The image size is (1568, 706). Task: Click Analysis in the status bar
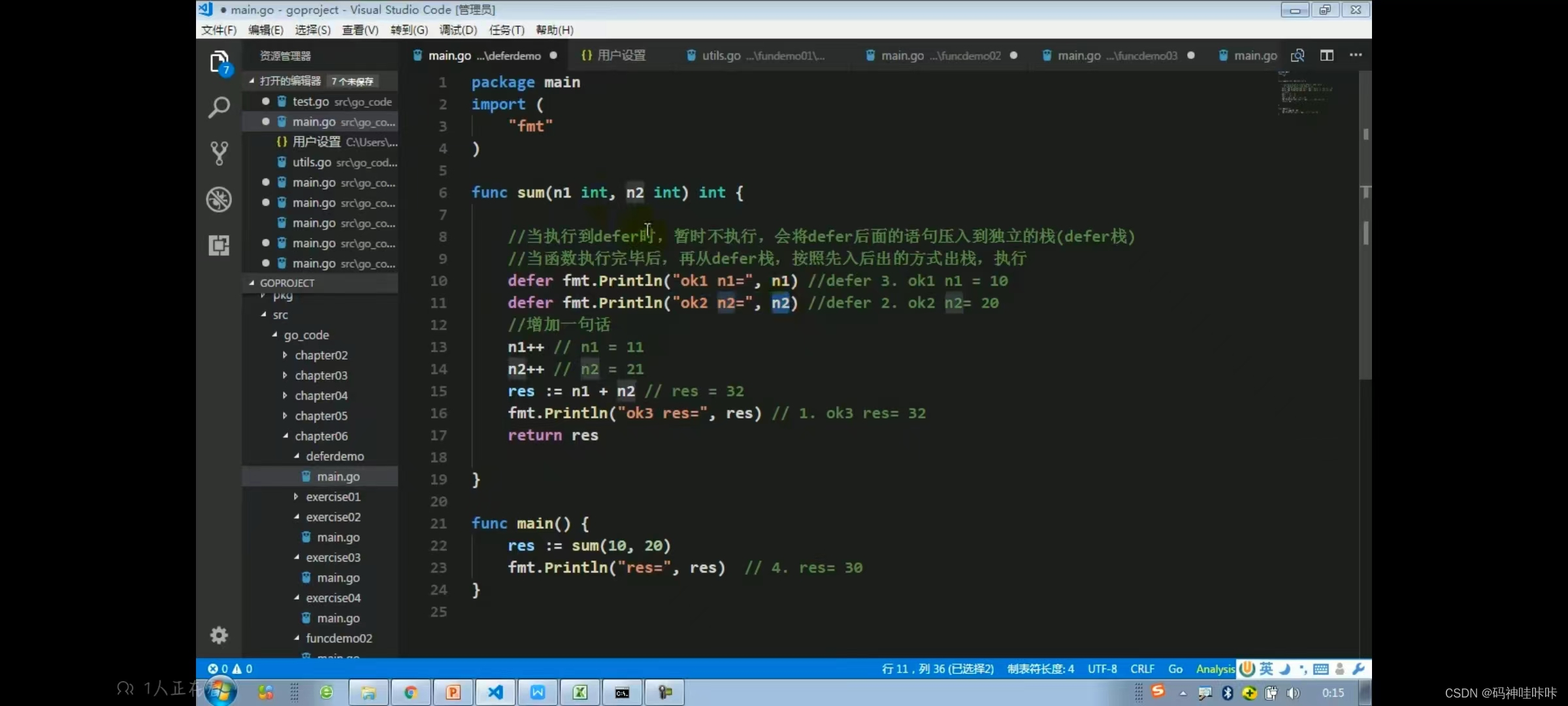[1215, 669]
